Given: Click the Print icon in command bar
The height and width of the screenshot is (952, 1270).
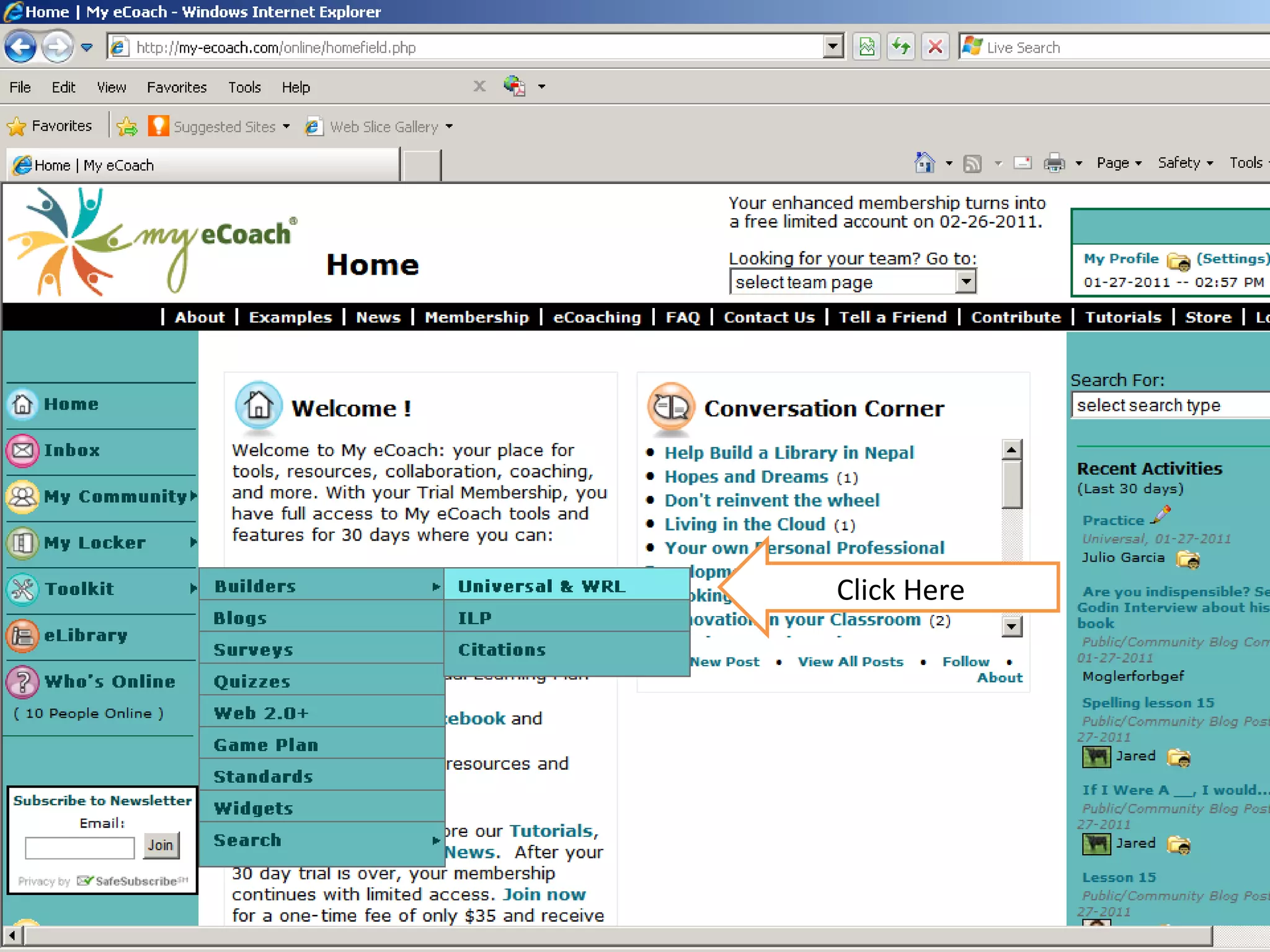Looking at the screenshot, I should (x=1054, y=164).
